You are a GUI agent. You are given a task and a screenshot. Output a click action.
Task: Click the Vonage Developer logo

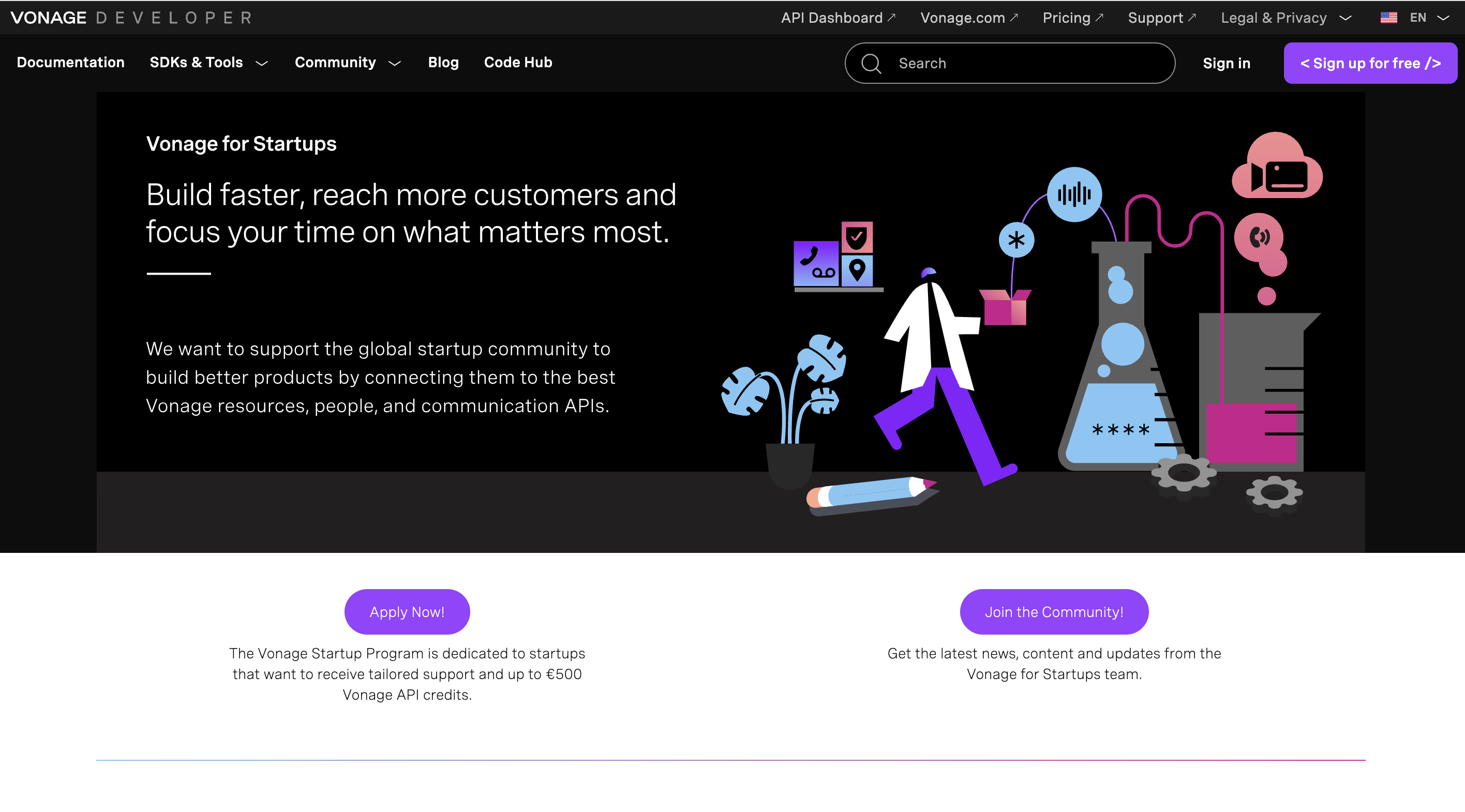(x=131, y=18)
